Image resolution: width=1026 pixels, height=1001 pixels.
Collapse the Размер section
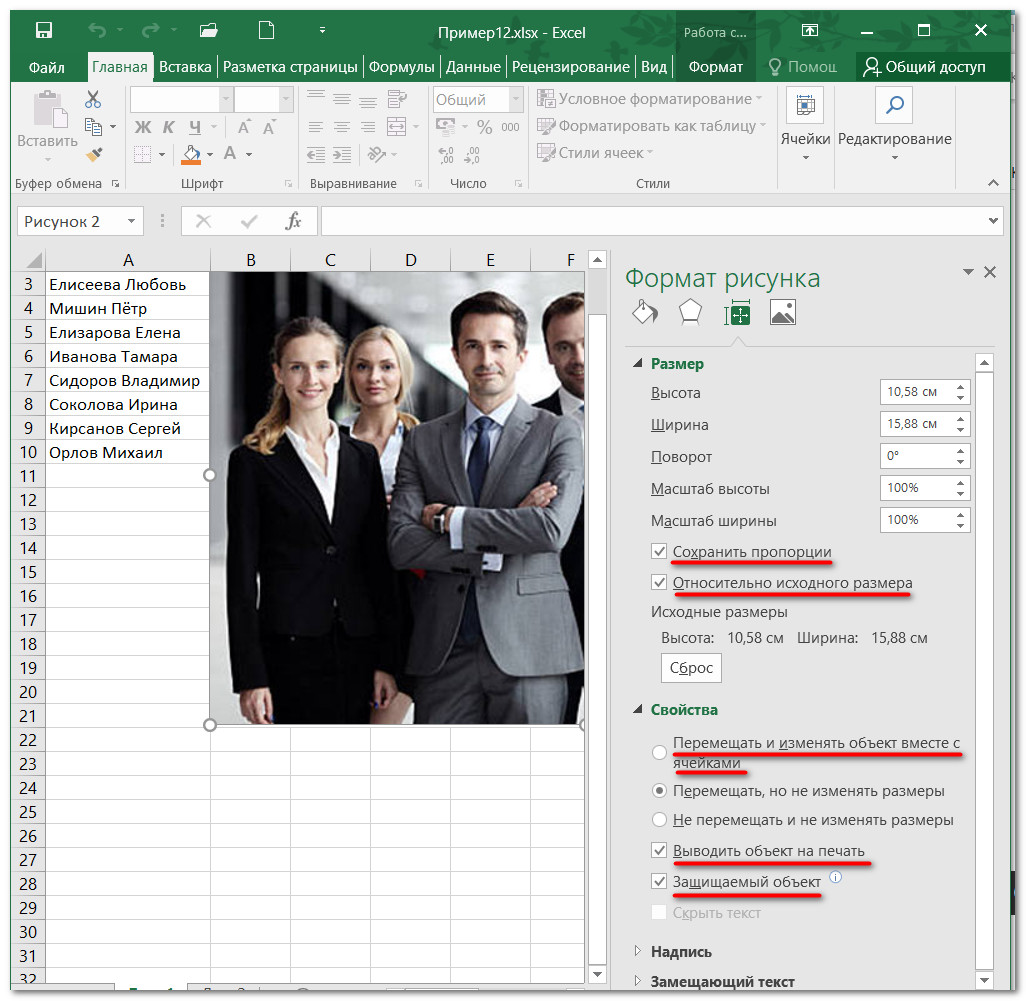638,364
